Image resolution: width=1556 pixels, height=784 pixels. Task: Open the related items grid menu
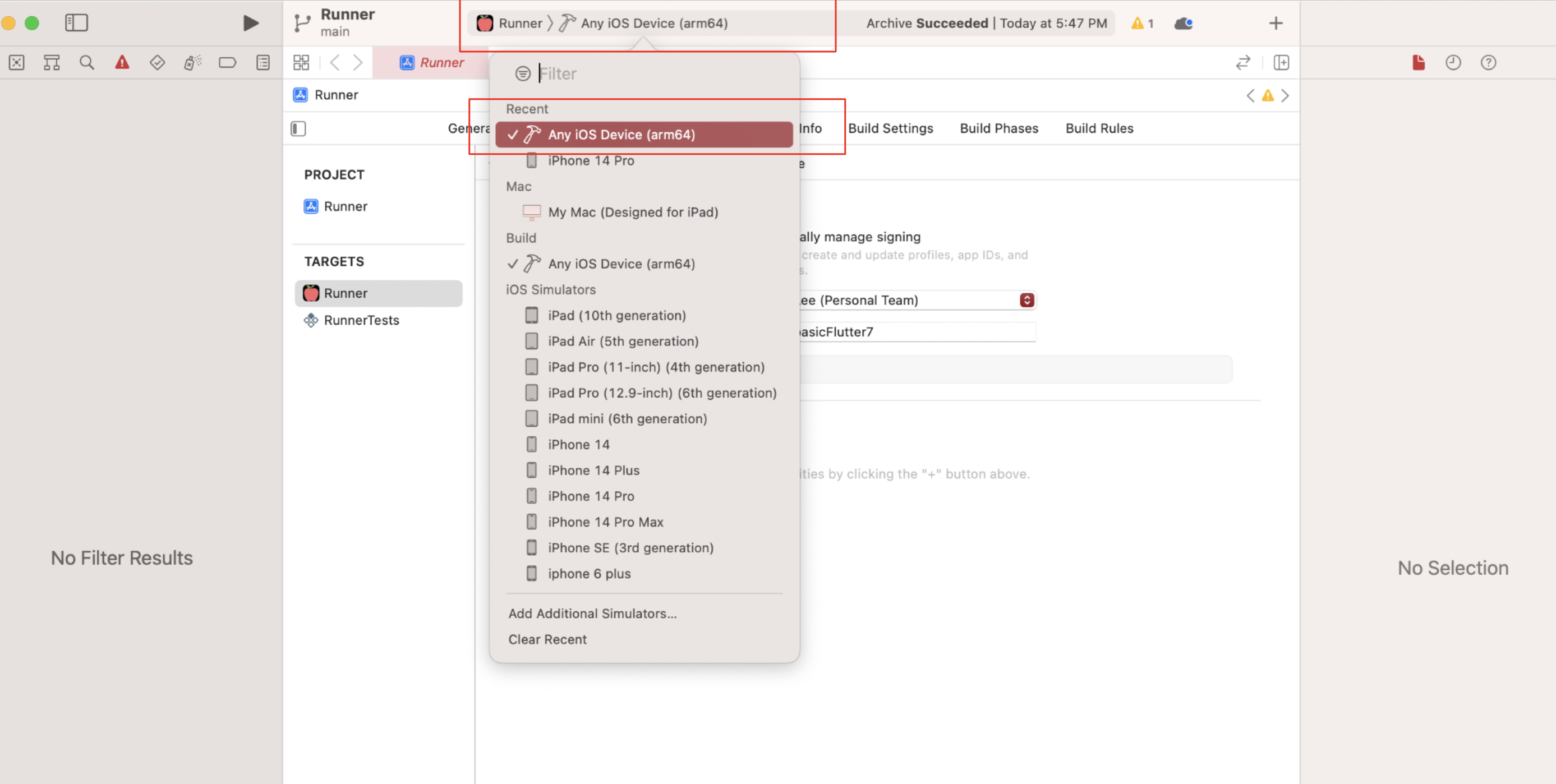[301, 62]
